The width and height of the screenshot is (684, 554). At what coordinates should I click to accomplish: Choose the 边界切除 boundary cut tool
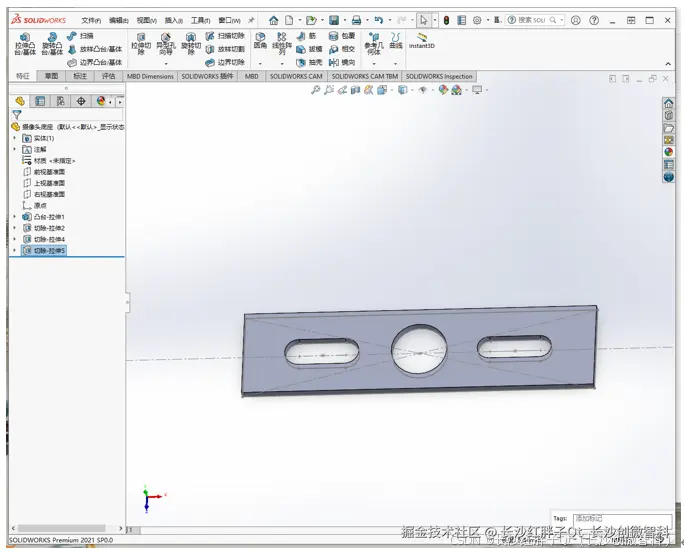(225, 62)
